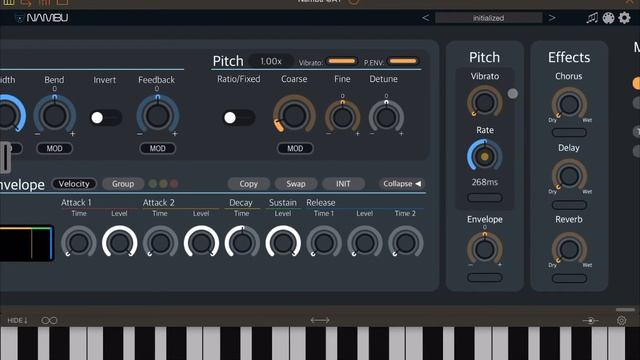Click the empty slot button under Chorus

569,133
